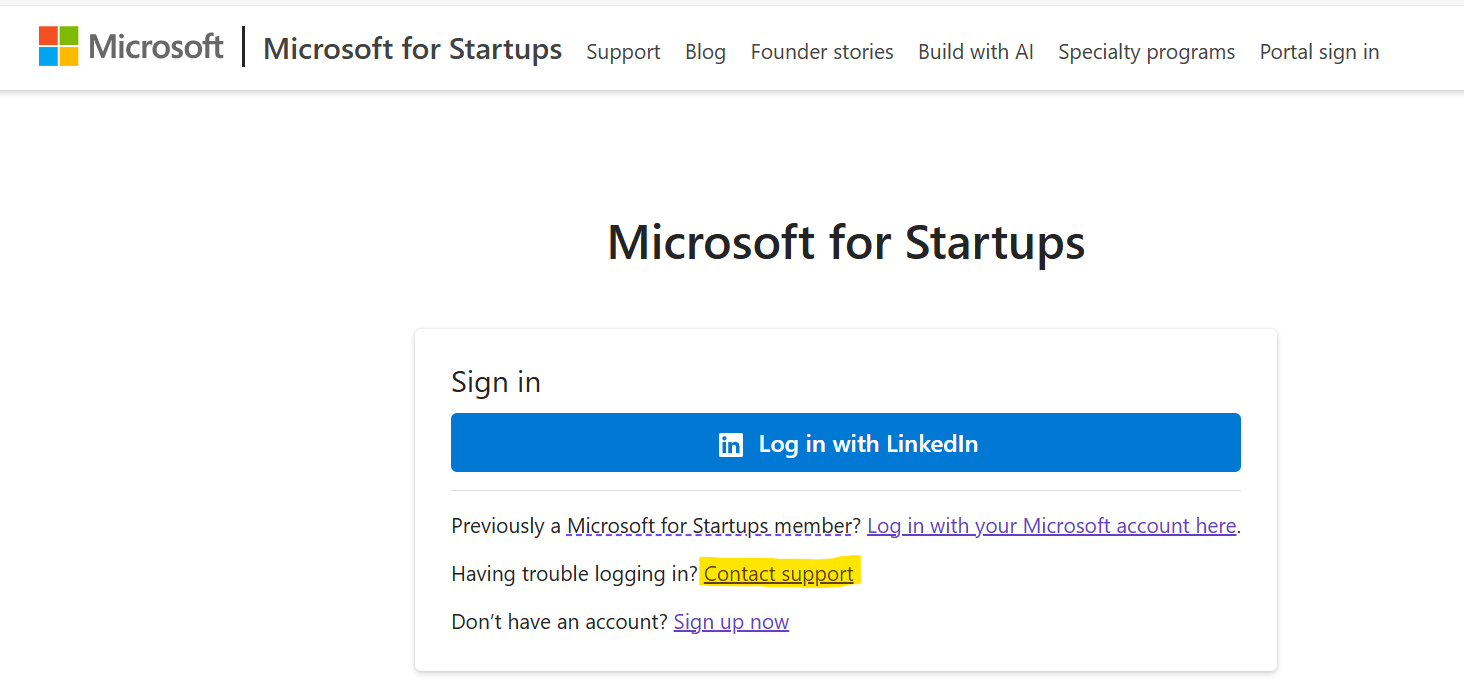Click the Microsoft for Startups header title

(x=412, y=49)
